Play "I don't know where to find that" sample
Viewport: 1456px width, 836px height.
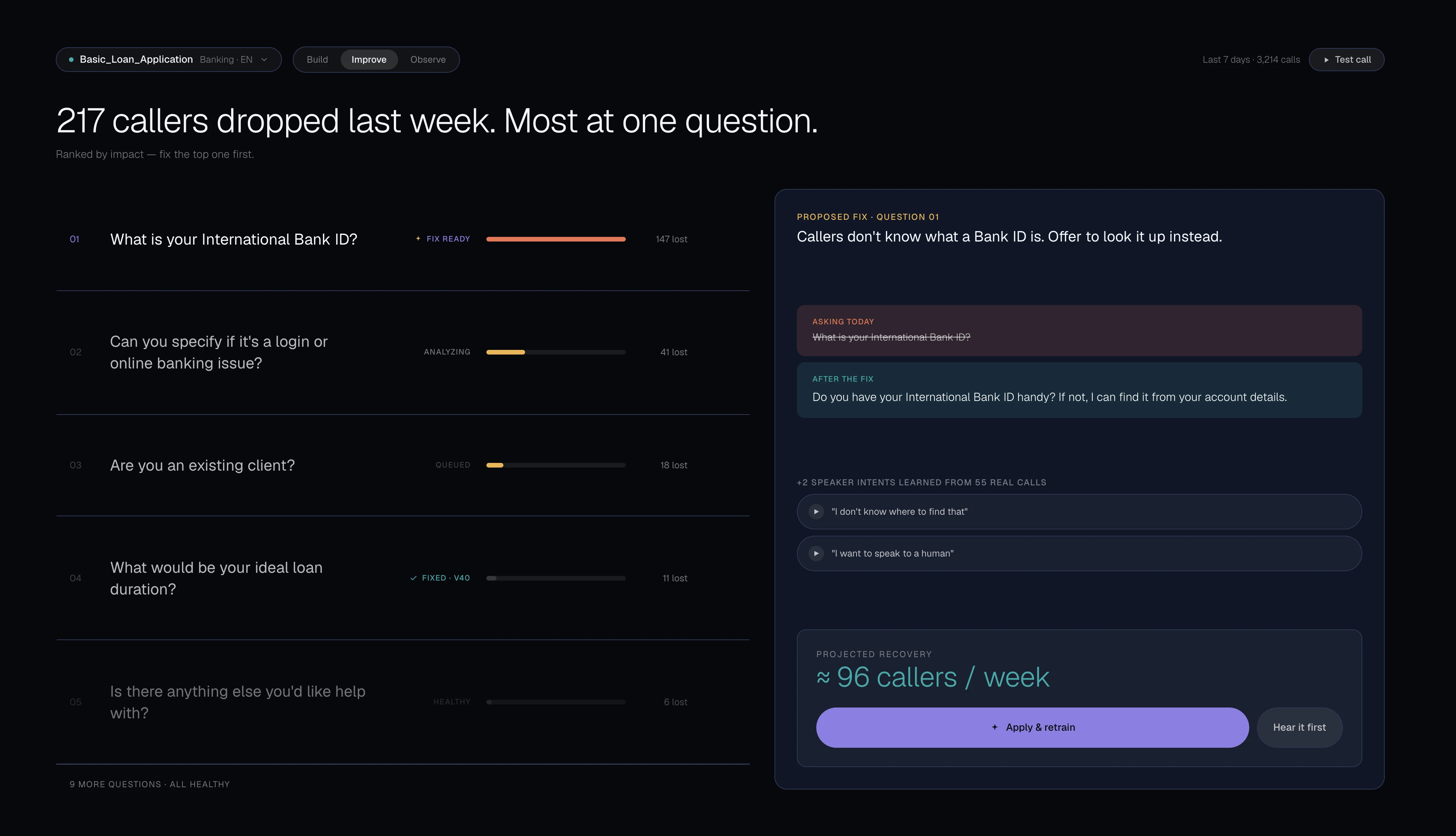tap(816, 512)
